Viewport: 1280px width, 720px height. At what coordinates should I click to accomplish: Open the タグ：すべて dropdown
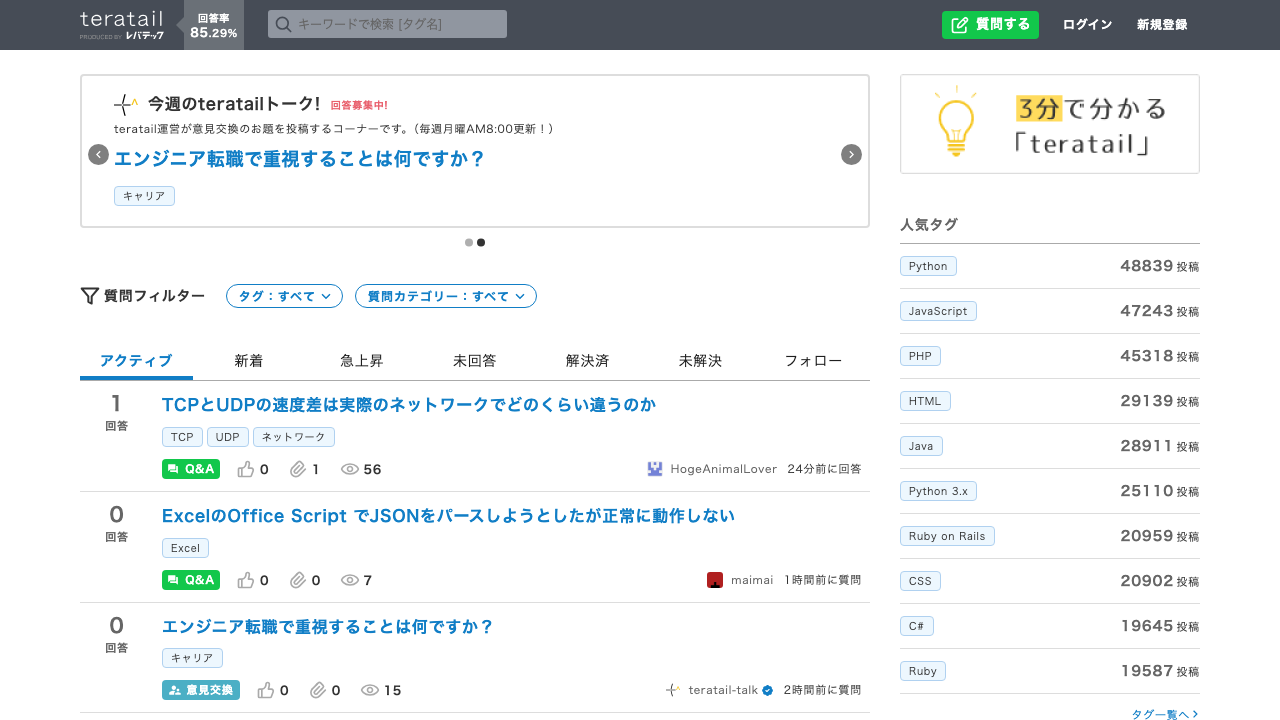point(284,296)
